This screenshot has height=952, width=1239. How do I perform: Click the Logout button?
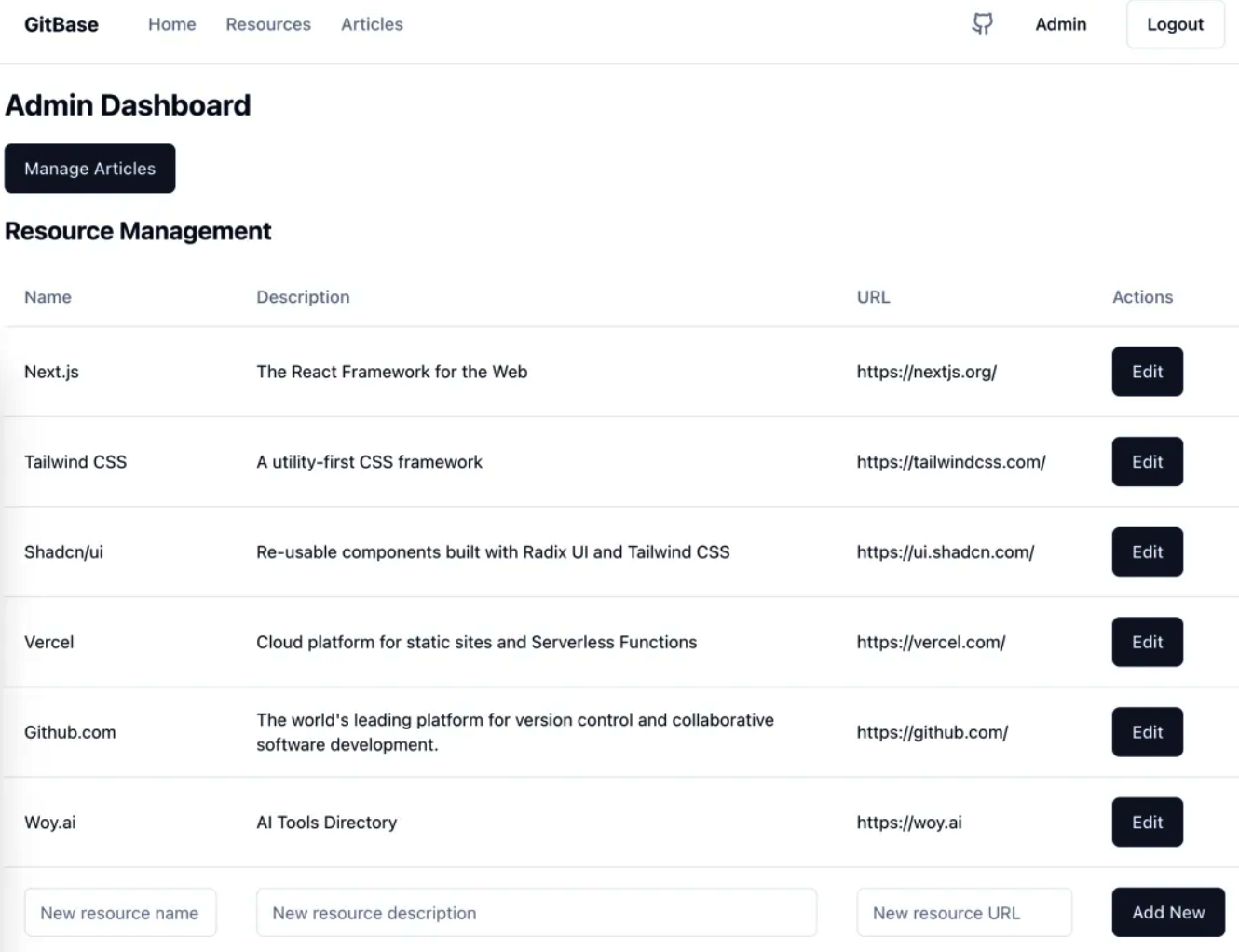[x=1175, y=24]
